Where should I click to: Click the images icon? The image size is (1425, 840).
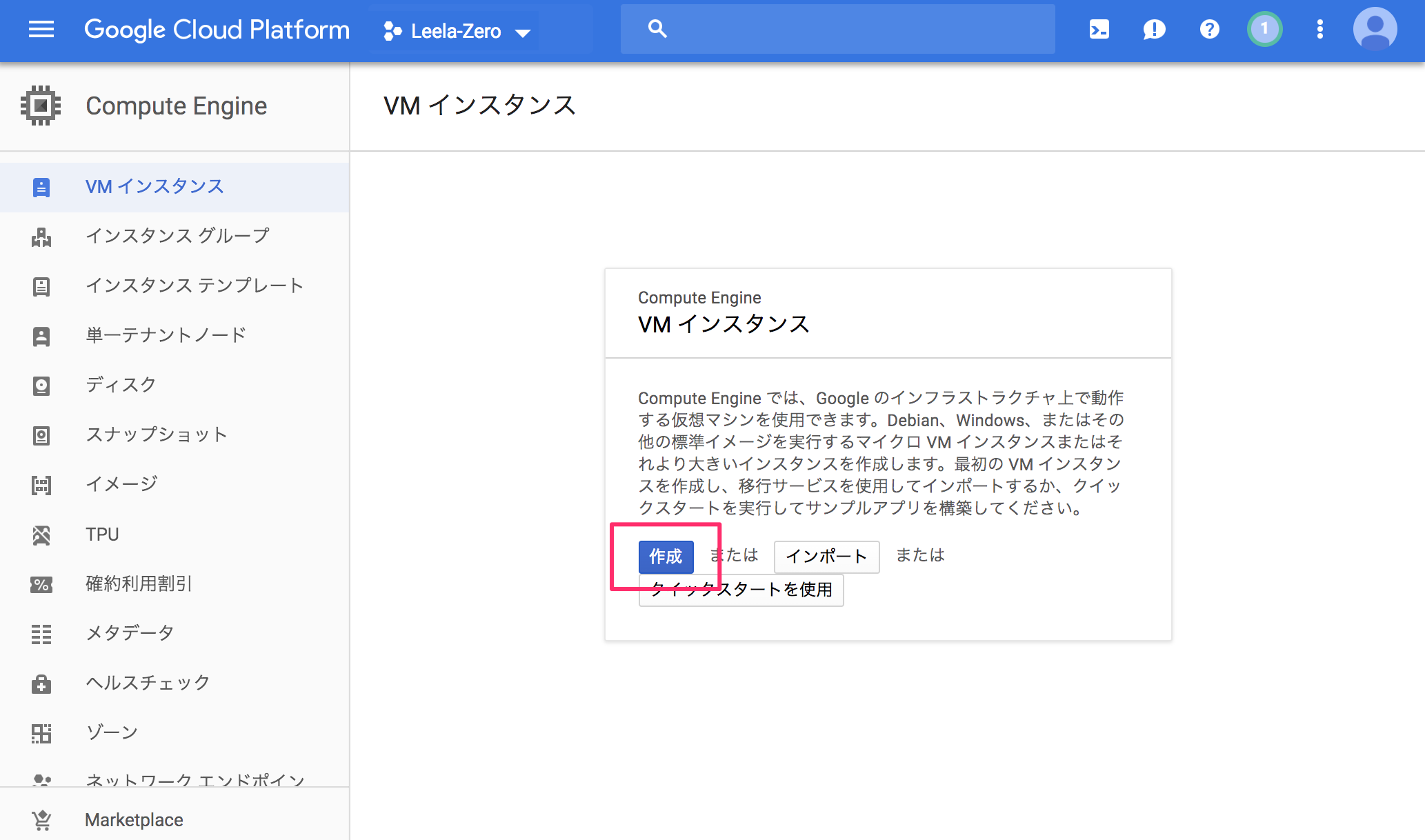41,486
